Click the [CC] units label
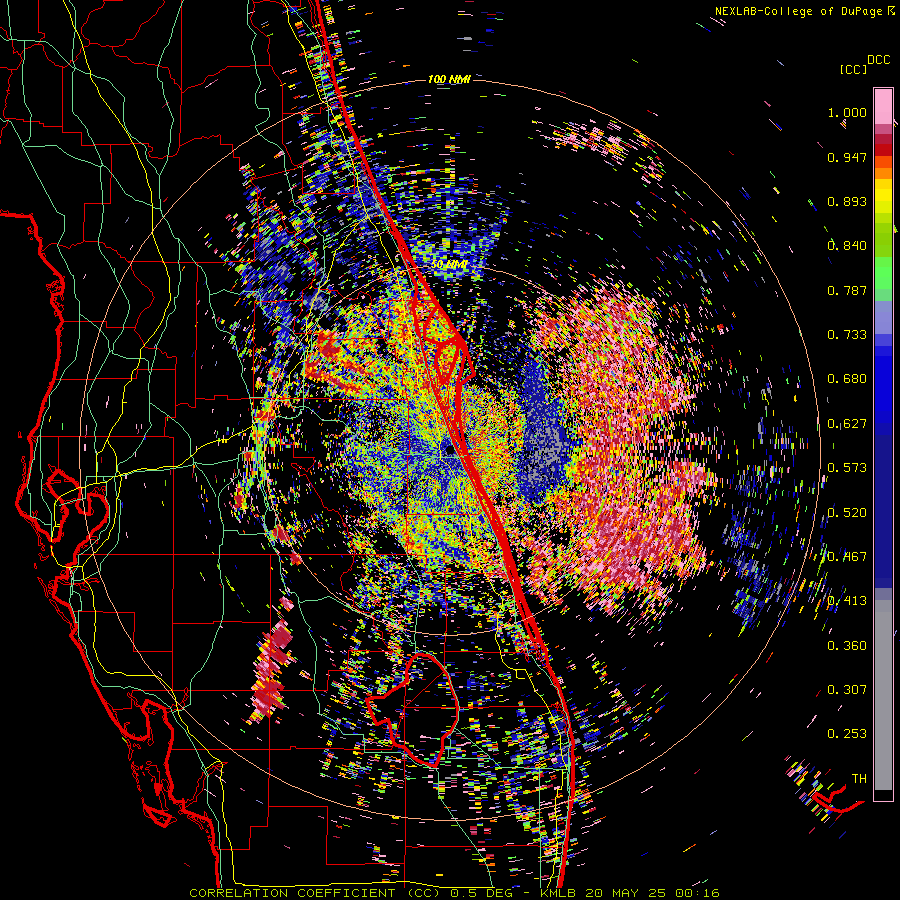 (853, 69)
